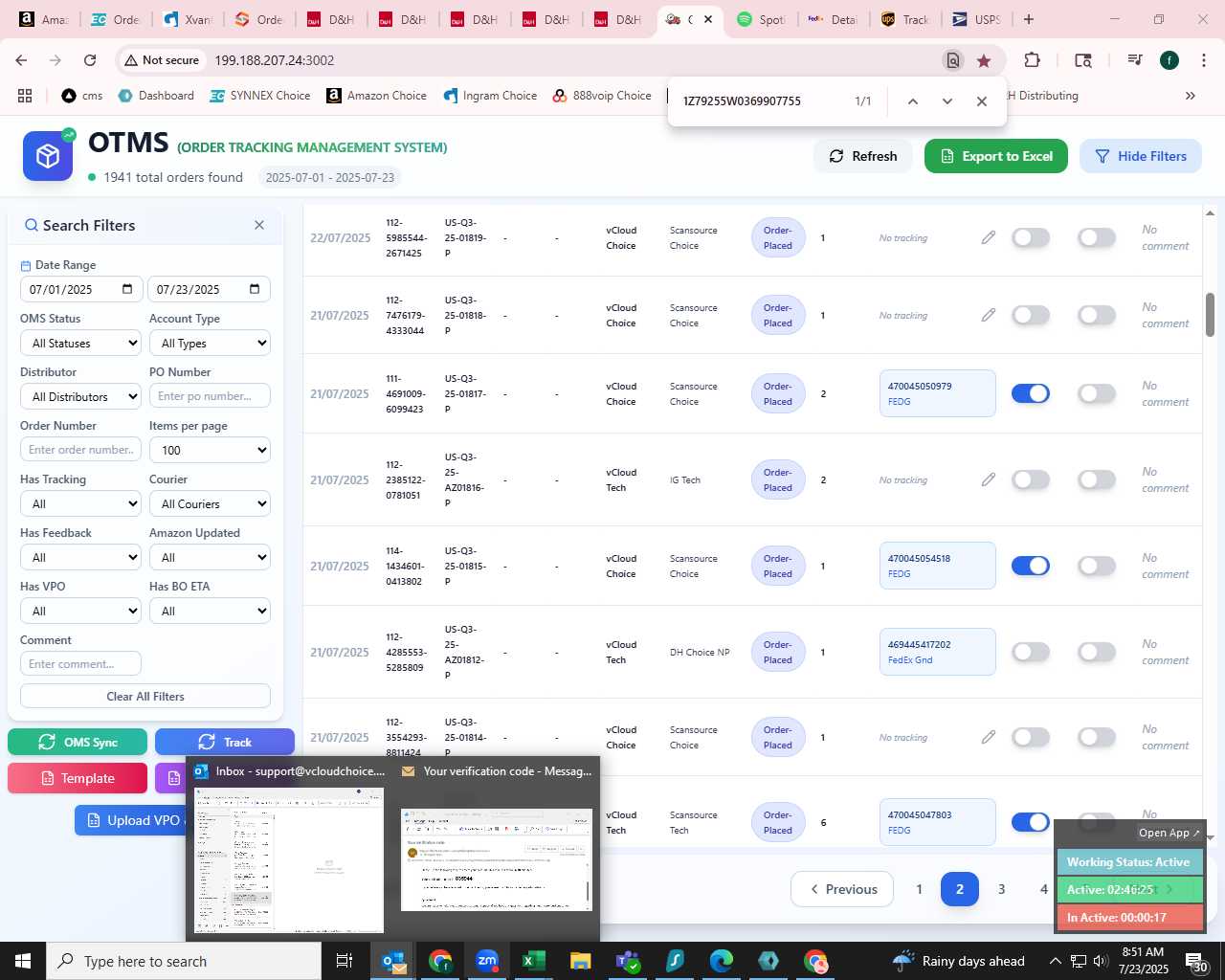Edit tracking pencil for order US-Q3-25-AZ01816-P
This screenshot has height=980, width=1225.
click(989, 479)
